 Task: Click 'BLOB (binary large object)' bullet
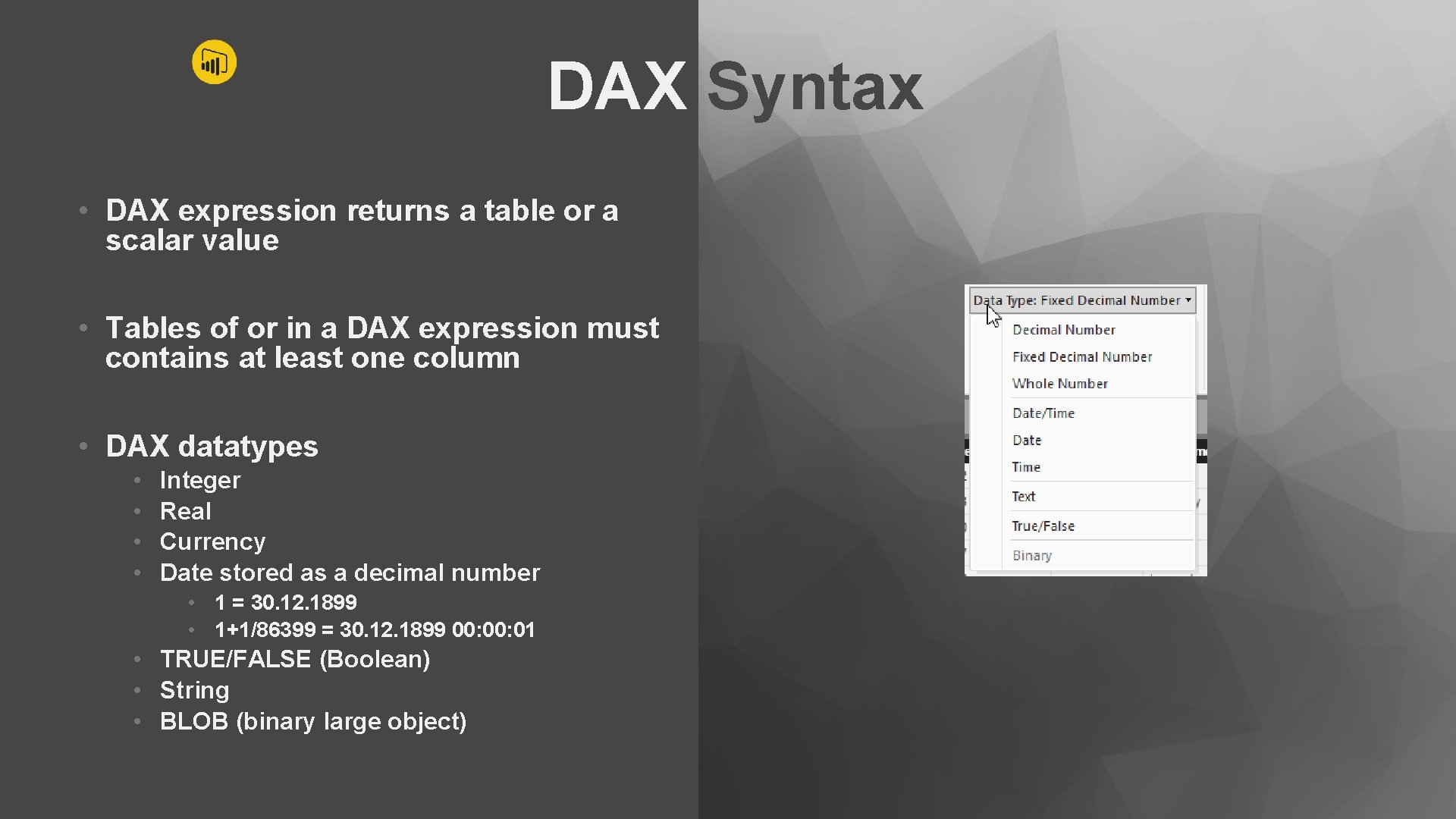click(312, 721)
